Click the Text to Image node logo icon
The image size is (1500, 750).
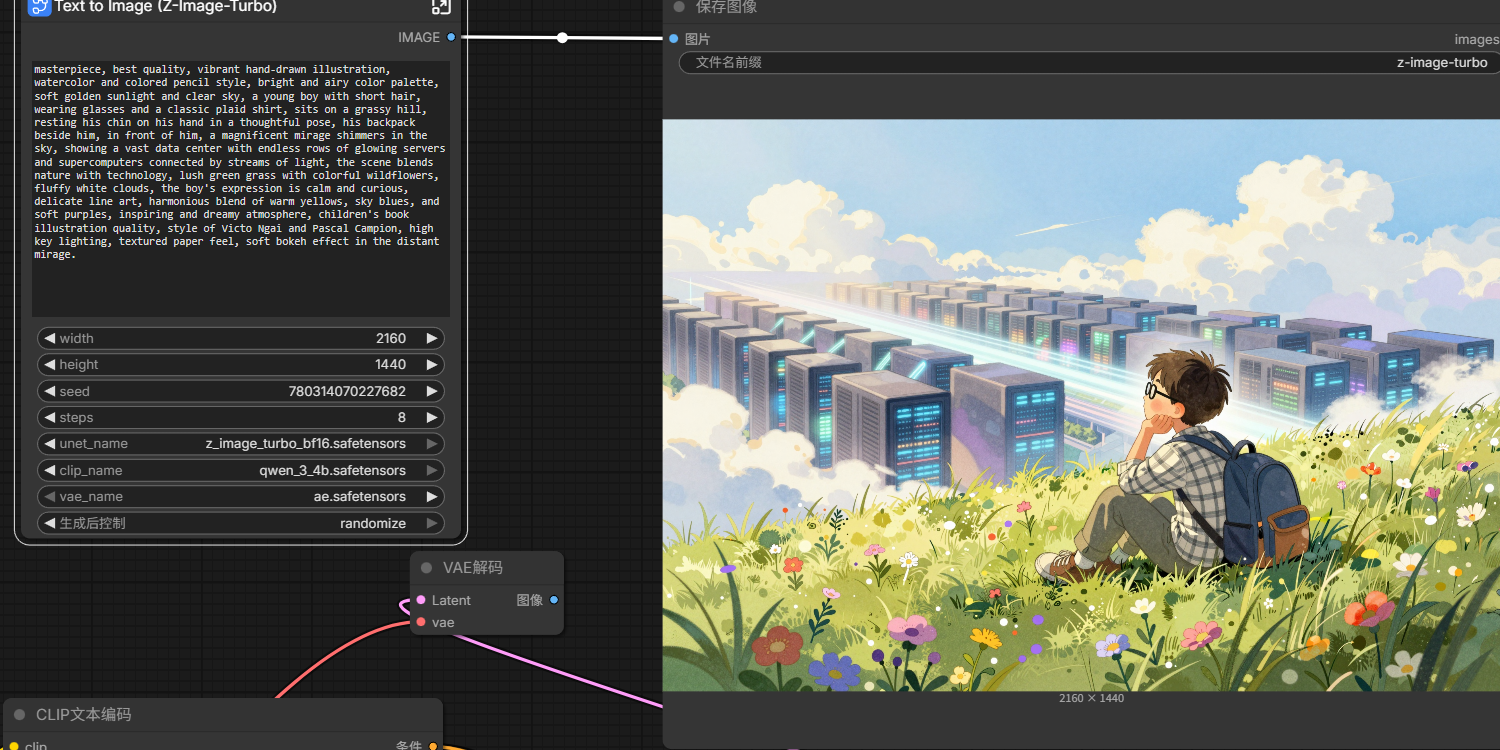tap(39, 6)
